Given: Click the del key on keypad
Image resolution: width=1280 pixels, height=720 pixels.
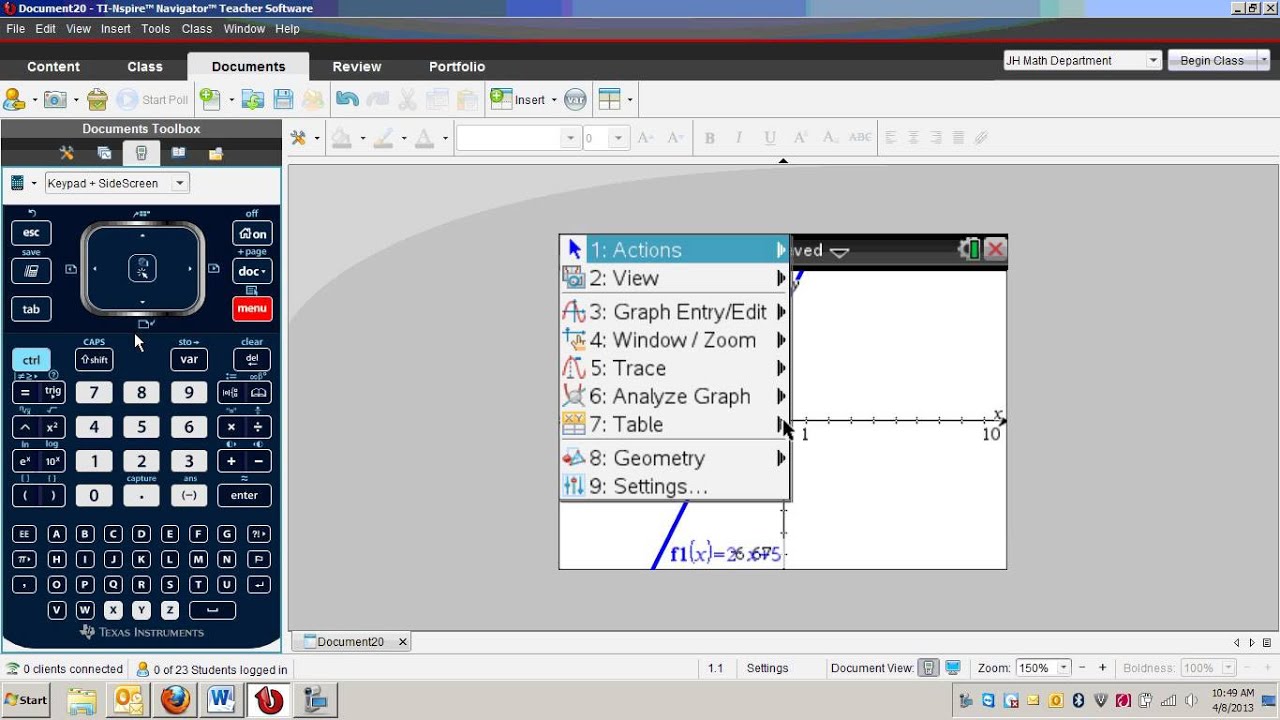Looking at the screenshot, I should tap(252, 360).
